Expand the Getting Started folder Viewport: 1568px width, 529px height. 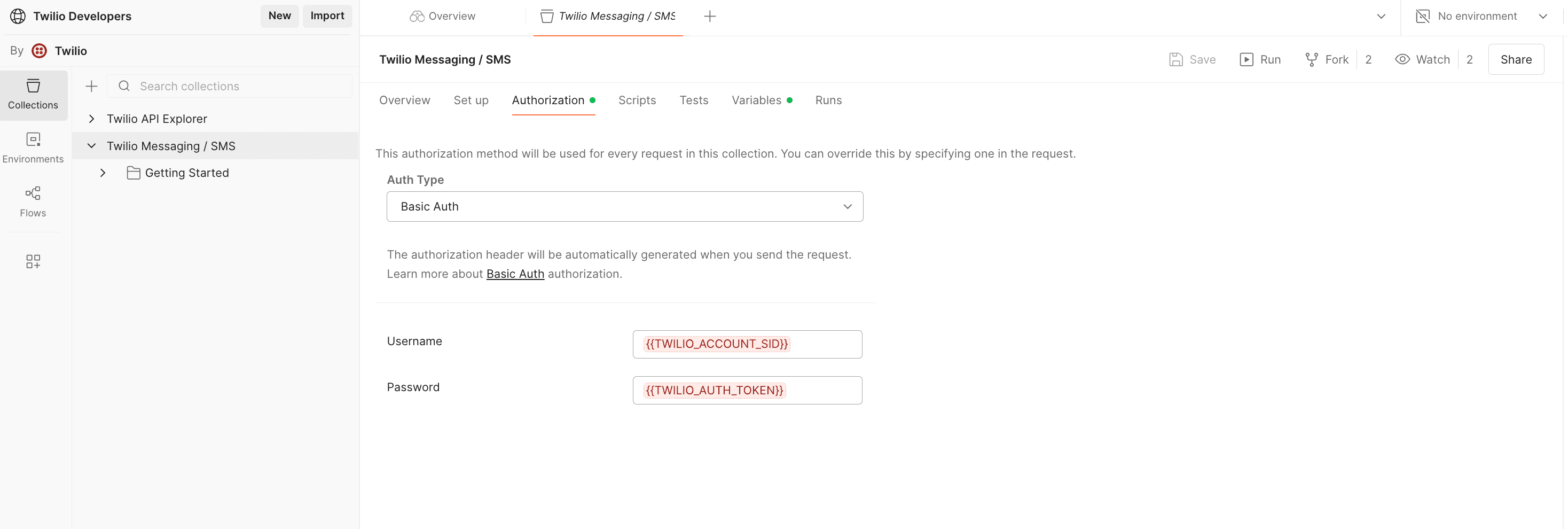click(x=102, y=172)
